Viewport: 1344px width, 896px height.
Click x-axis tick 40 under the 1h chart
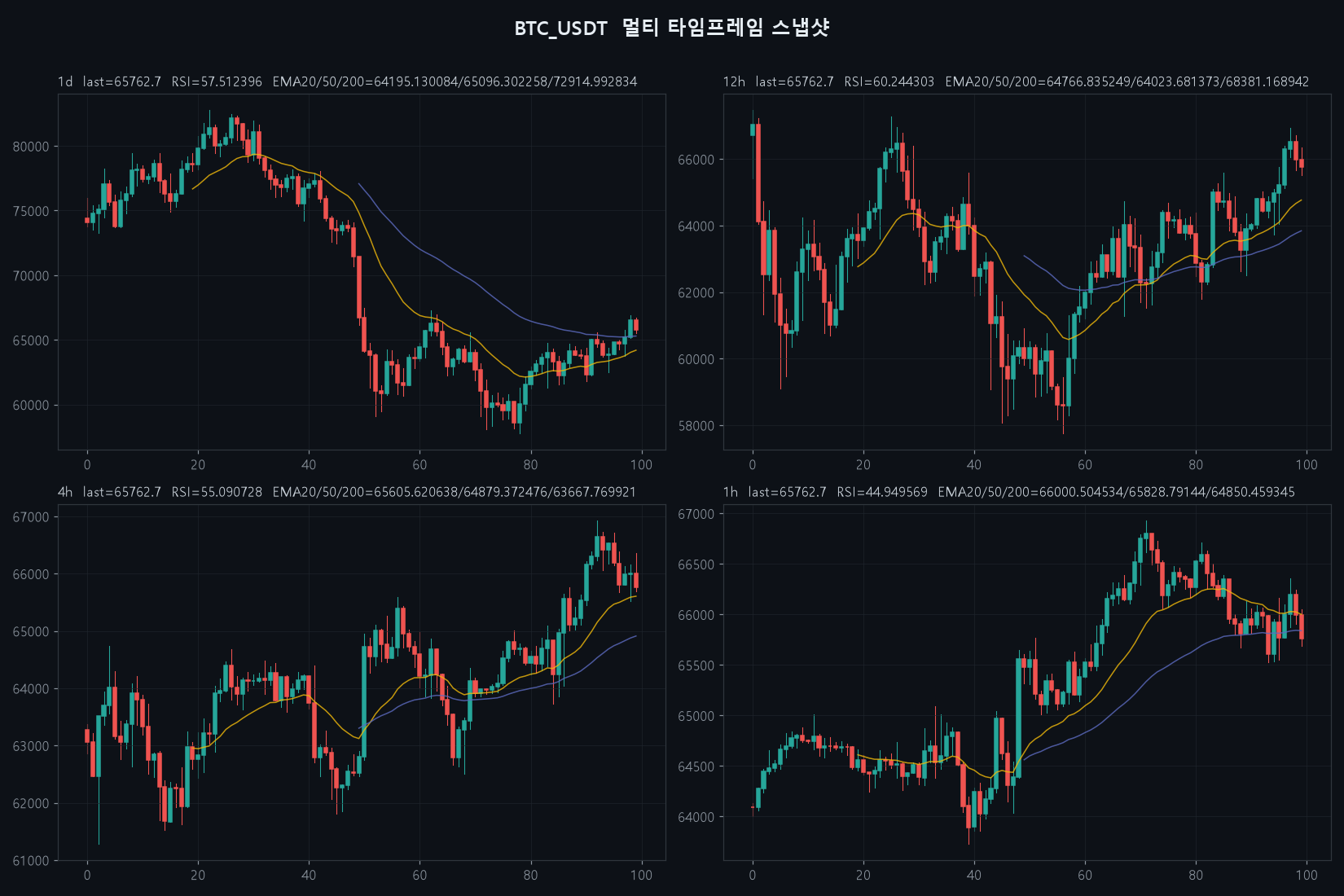click(x=974, y=876)
